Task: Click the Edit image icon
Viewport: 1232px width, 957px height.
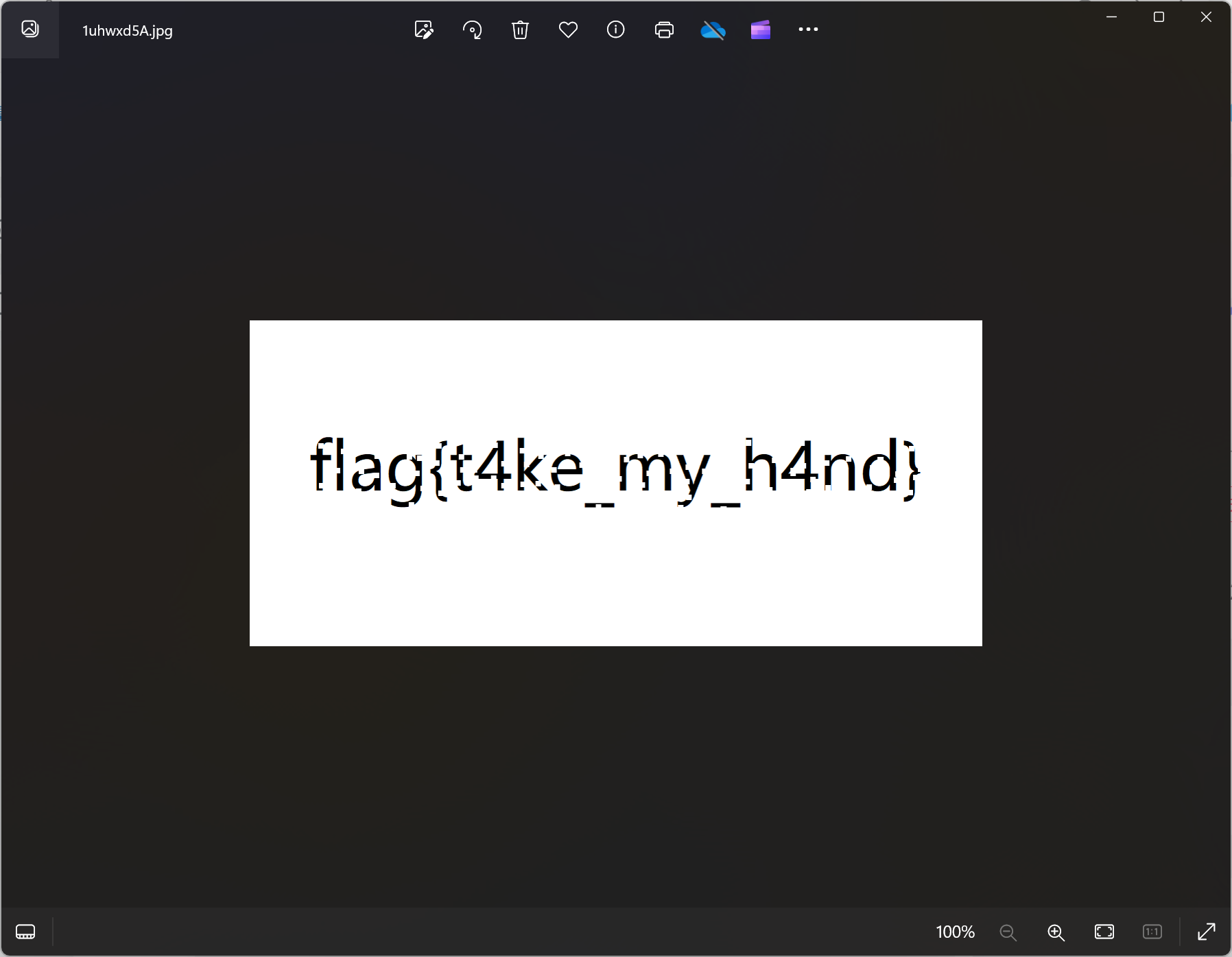Action: click(424, 29)
